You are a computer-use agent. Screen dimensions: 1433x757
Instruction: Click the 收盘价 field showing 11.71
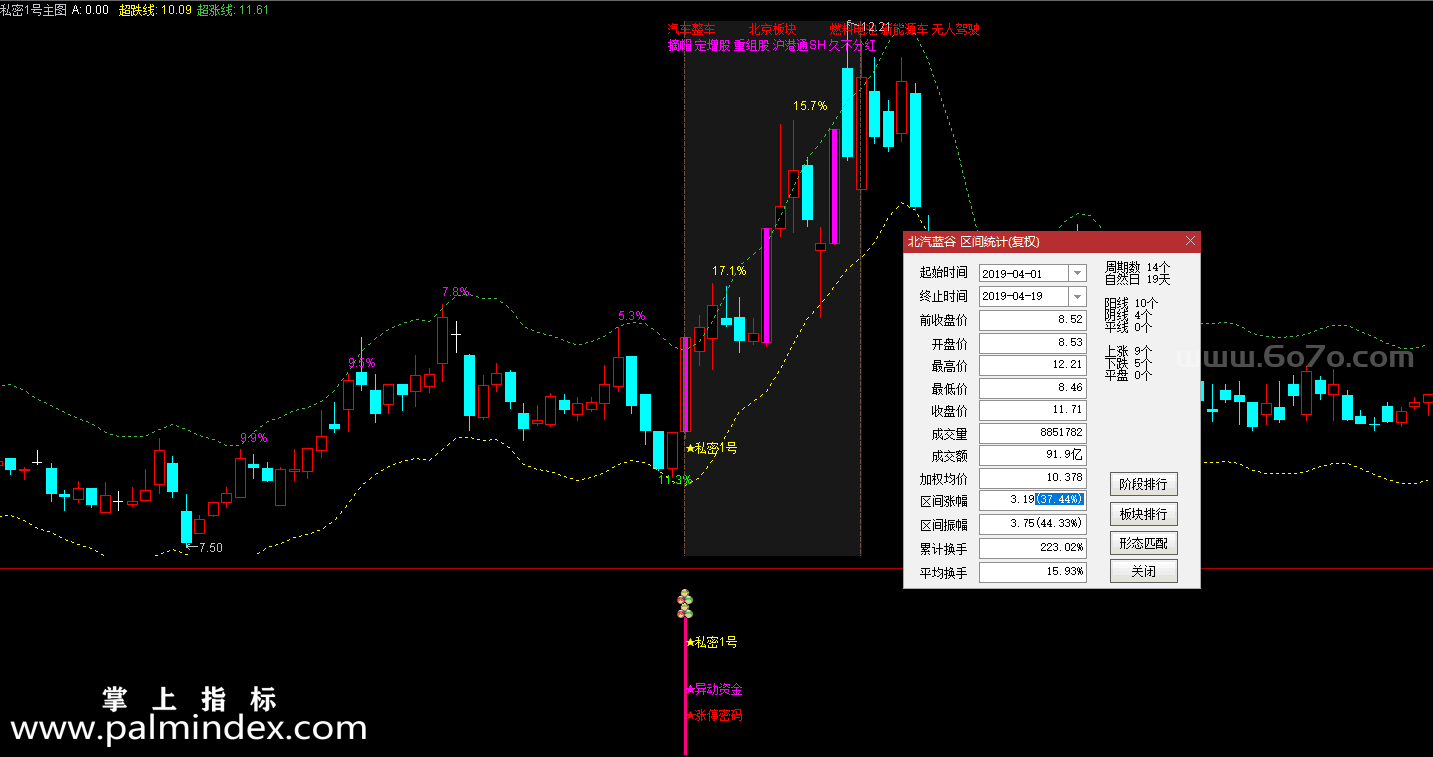[1032, 410]
